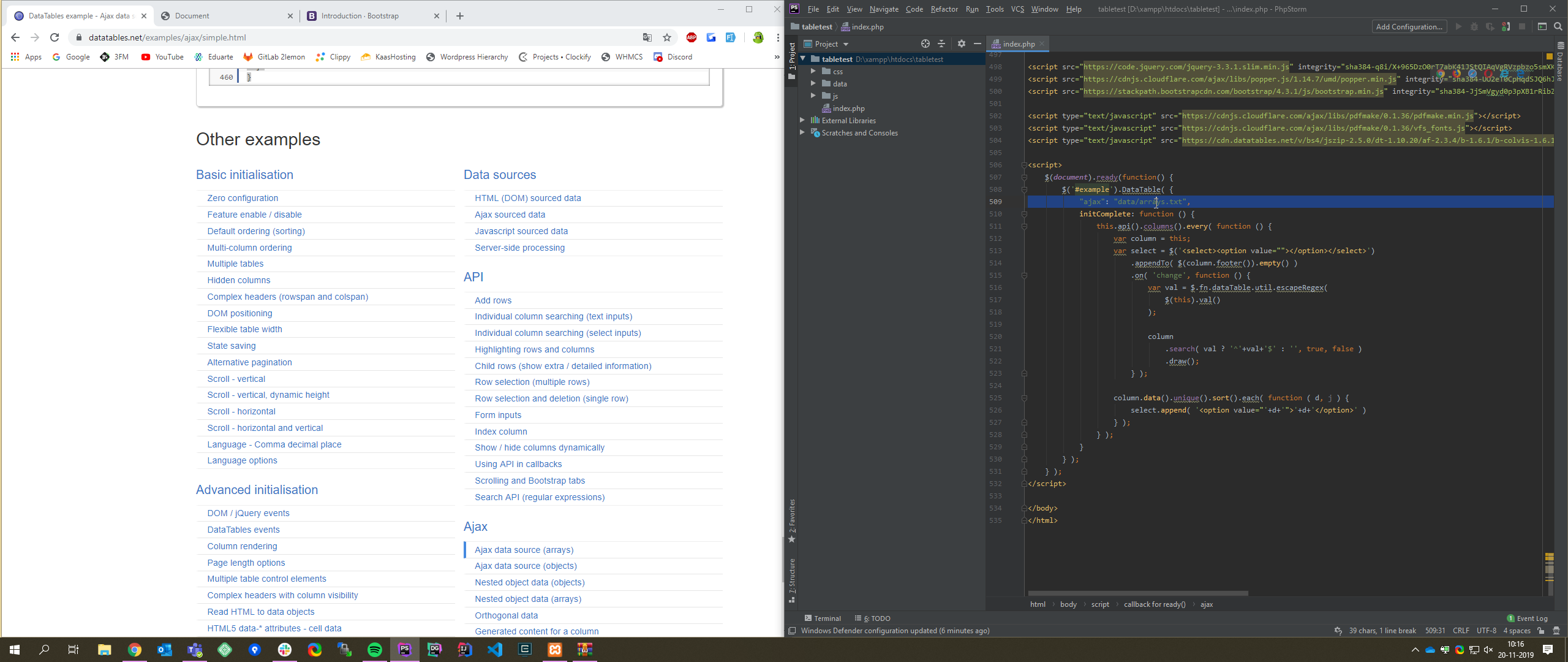Open the Project view dropdown arrow

point(846,44)
